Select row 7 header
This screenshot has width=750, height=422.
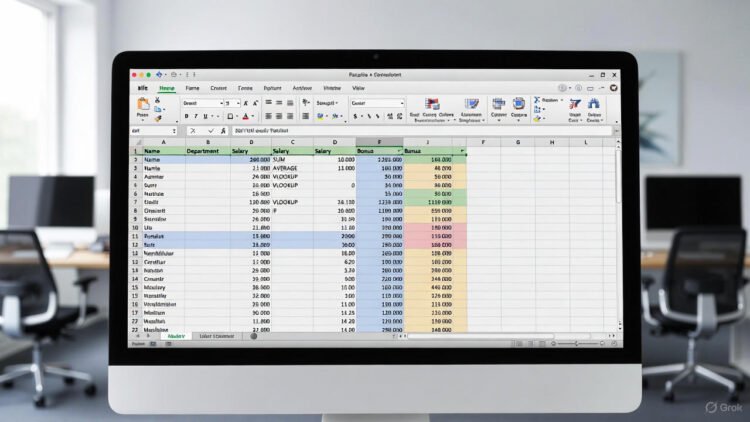(135, 202)
